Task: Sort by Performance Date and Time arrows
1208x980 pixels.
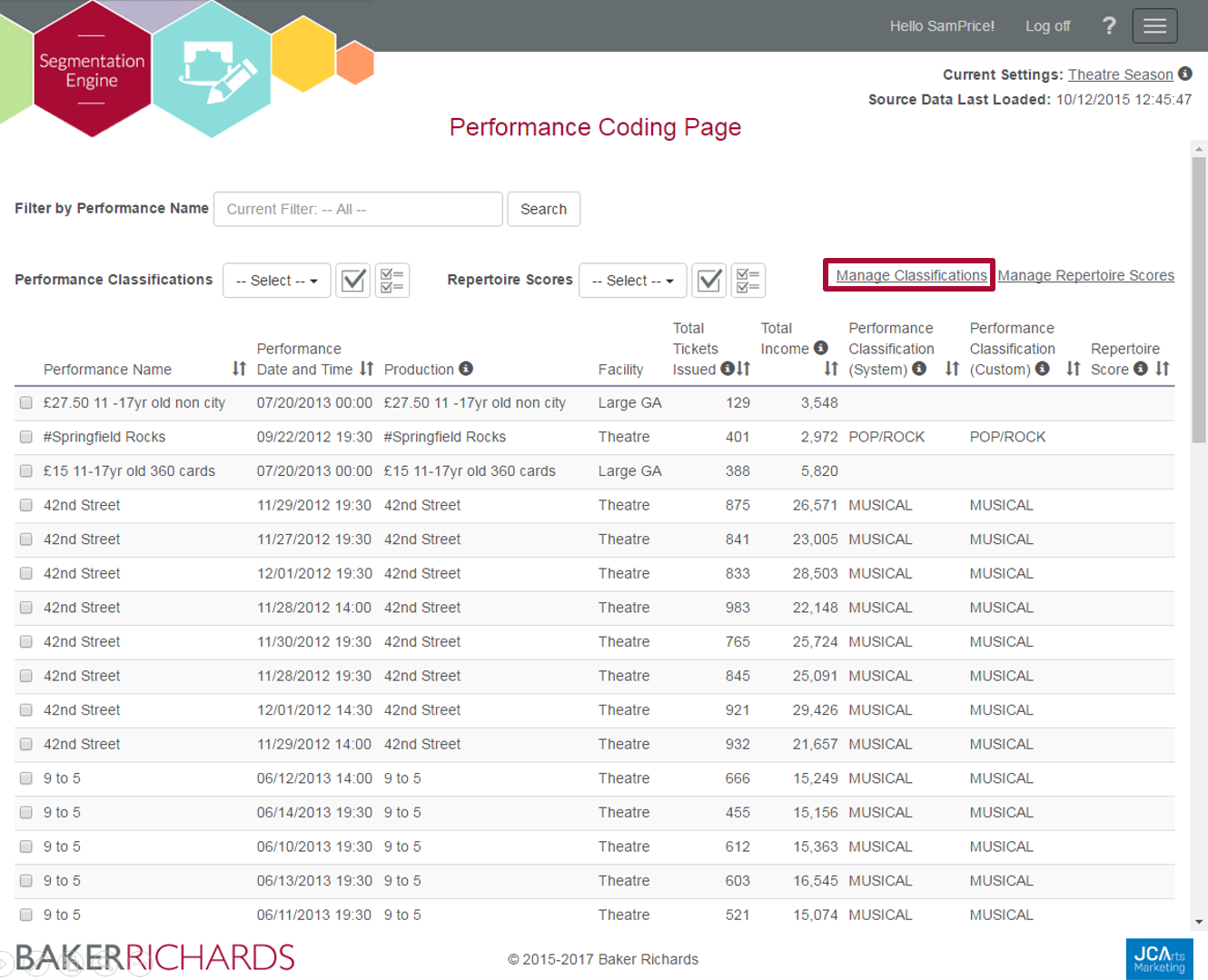Action: pyautogui.click(x=366, y=369)
